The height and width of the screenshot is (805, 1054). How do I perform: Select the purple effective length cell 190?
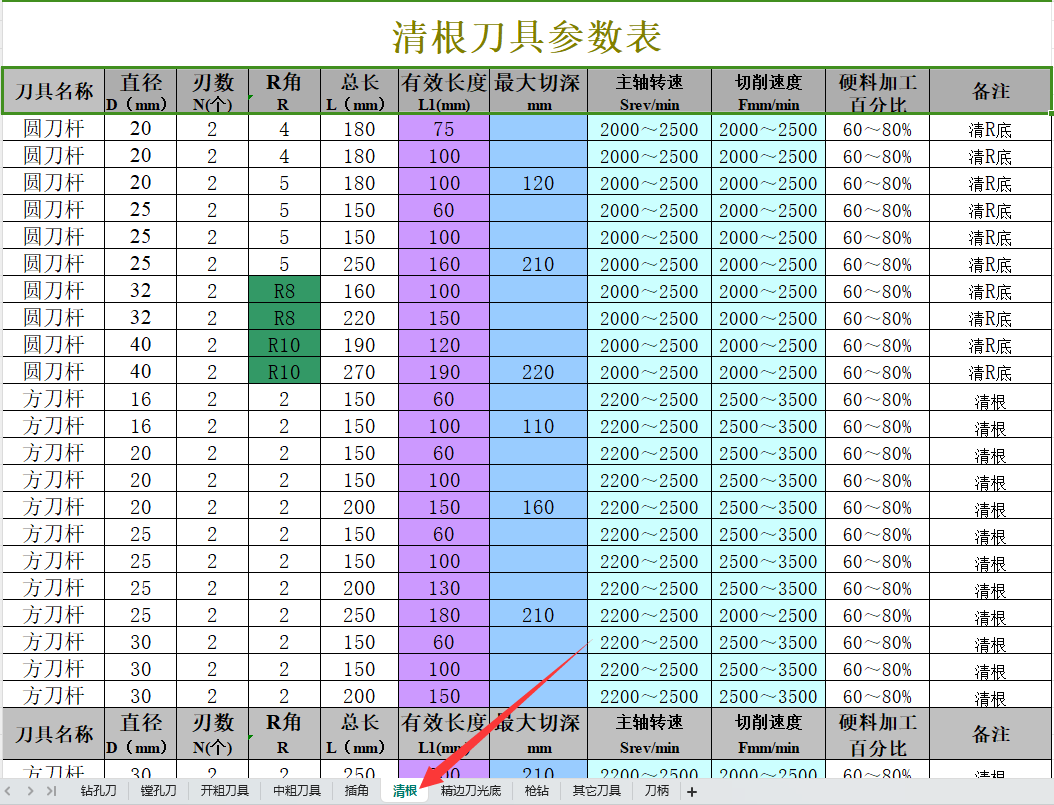(x=444, y=371)
